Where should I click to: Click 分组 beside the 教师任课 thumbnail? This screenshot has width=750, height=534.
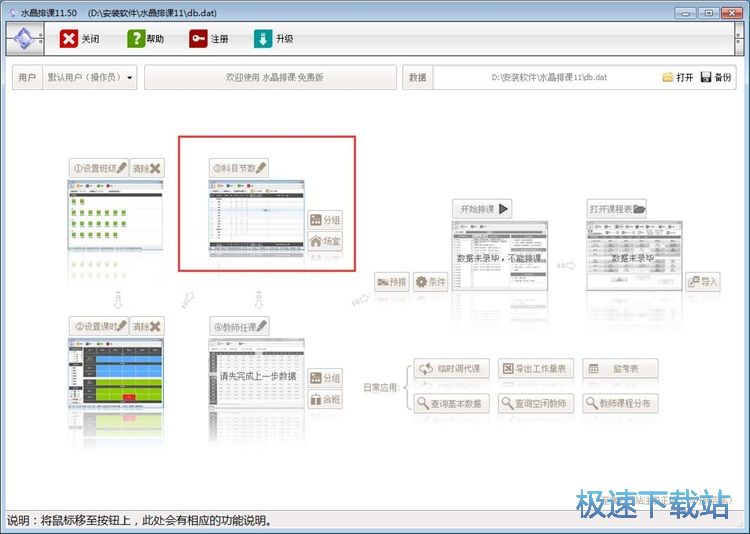325,378
